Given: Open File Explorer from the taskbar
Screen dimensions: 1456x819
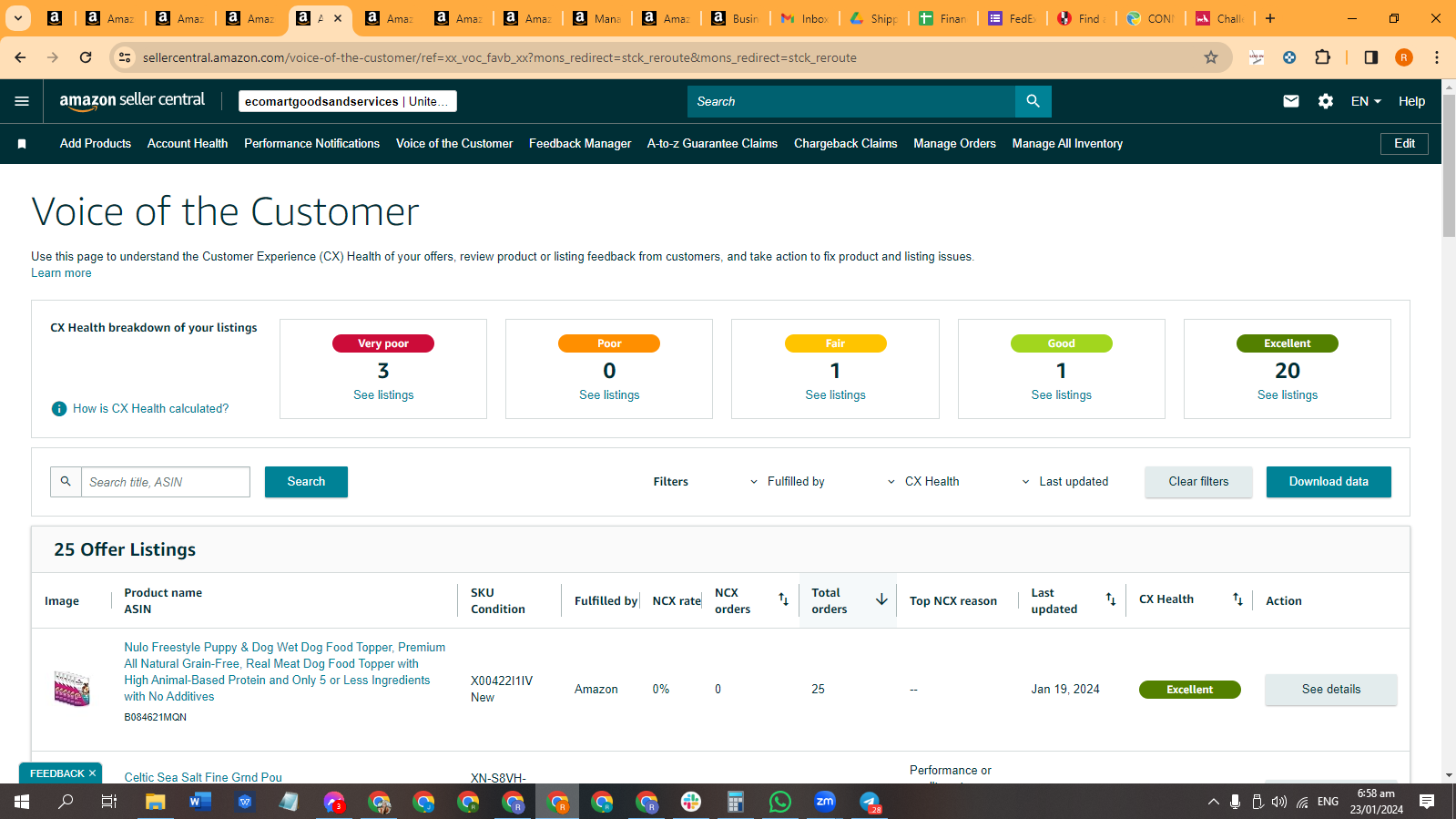Looking at the screenshot, I should tap(156, 802).
